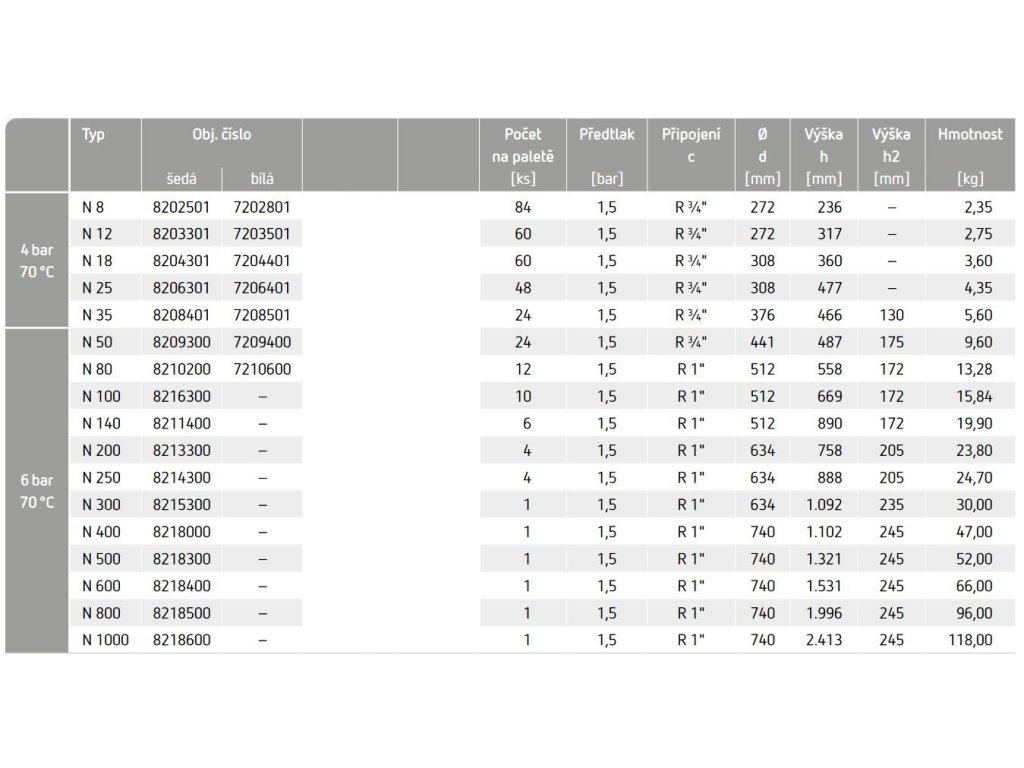The width and height of the screenshot is (1024, 768).
Task: Select white order number 7206401
Action: pos(261,288)
